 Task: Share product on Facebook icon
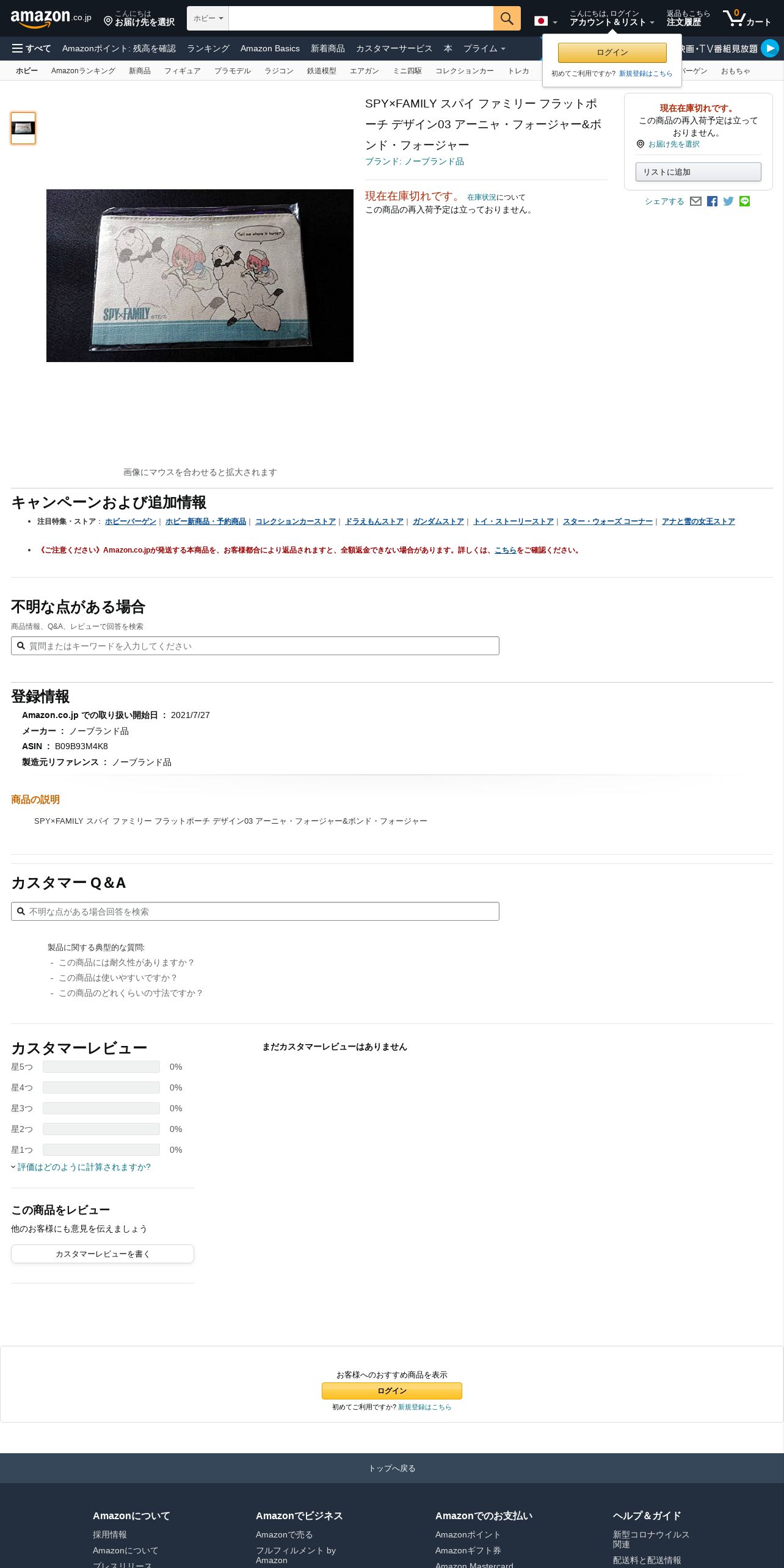[712, 201]
